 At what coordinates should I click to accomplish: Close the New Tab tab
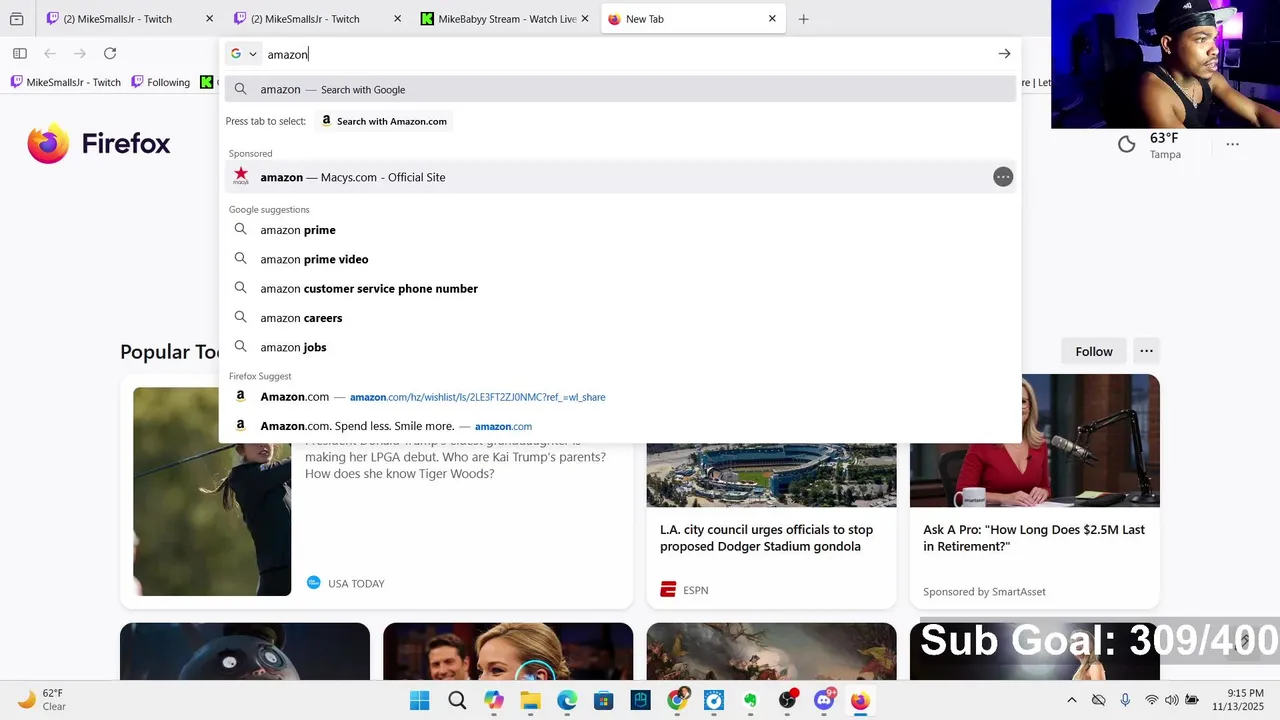point(772,19)
